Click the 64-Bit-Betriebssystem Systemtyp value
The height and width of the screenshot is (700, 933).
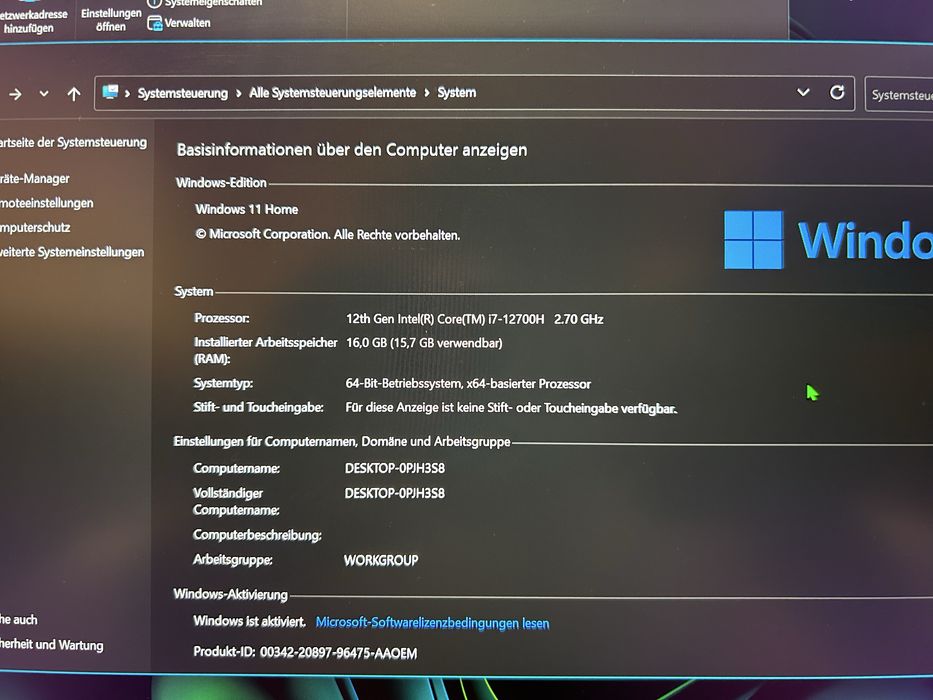468,384
